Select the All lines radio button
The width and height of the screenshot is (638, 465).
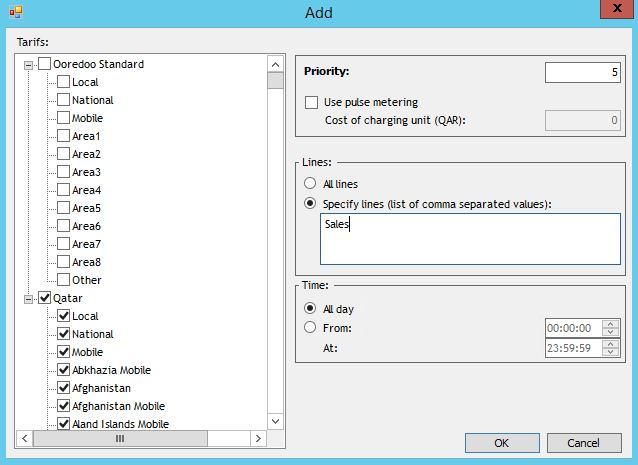311,184
